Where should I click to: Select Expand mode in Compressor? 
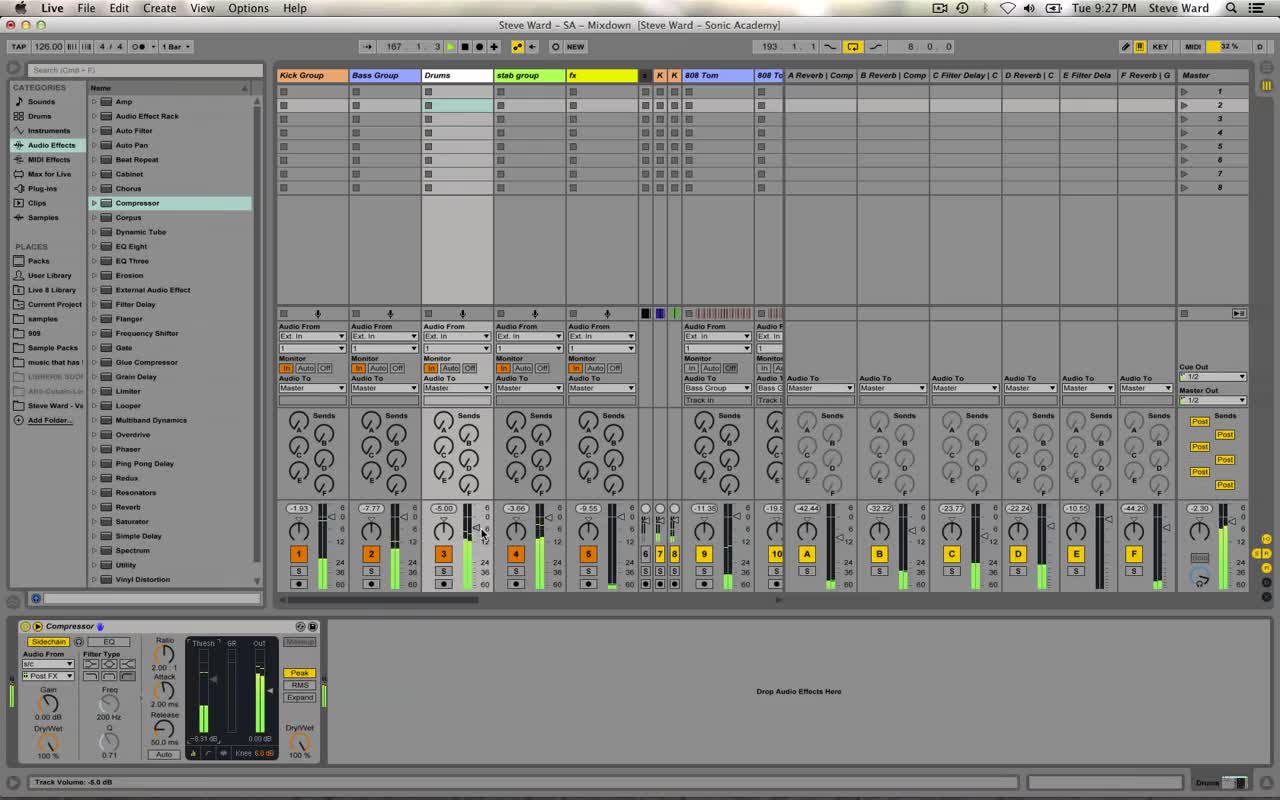click(x=300, y=697)
